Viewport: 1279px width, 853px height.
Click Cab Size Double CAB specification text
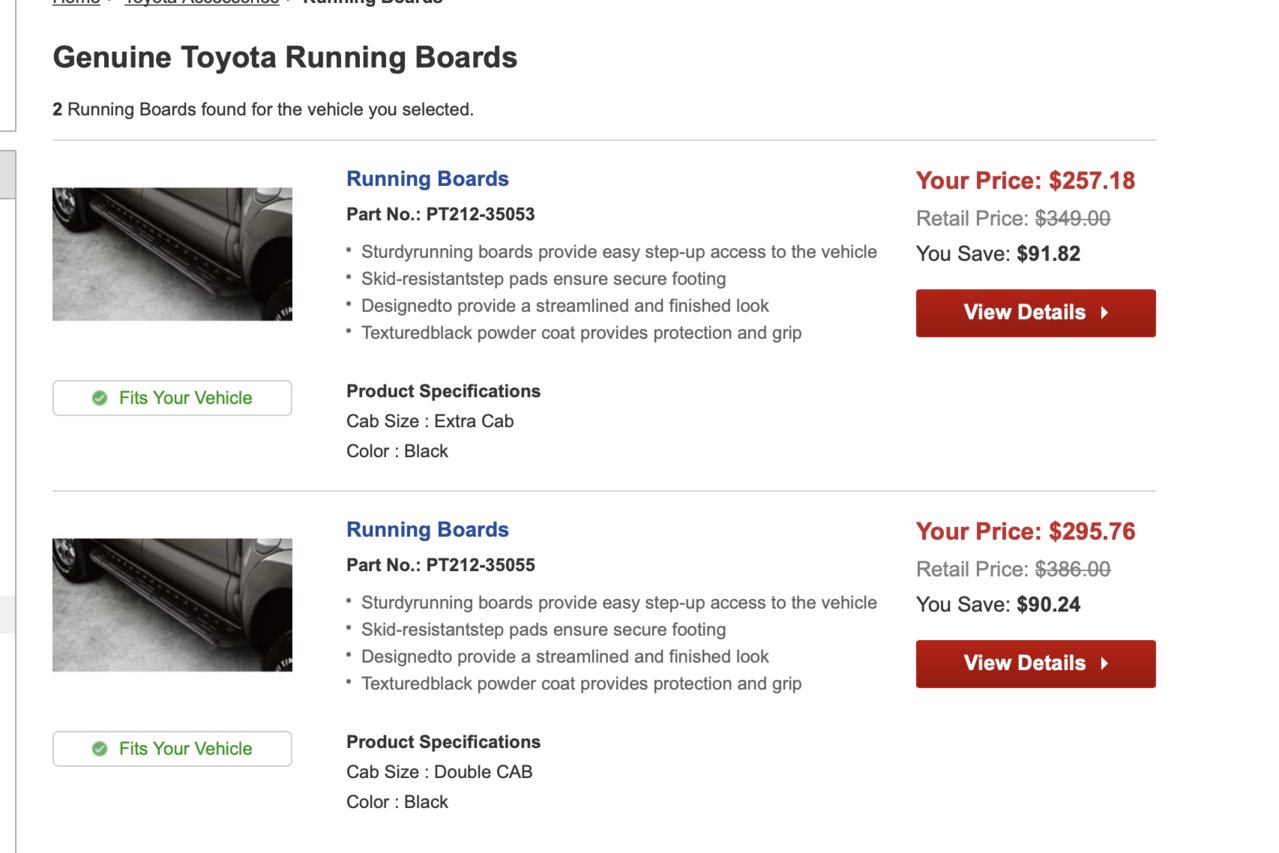pyautogui.click(x=439, y=772)
